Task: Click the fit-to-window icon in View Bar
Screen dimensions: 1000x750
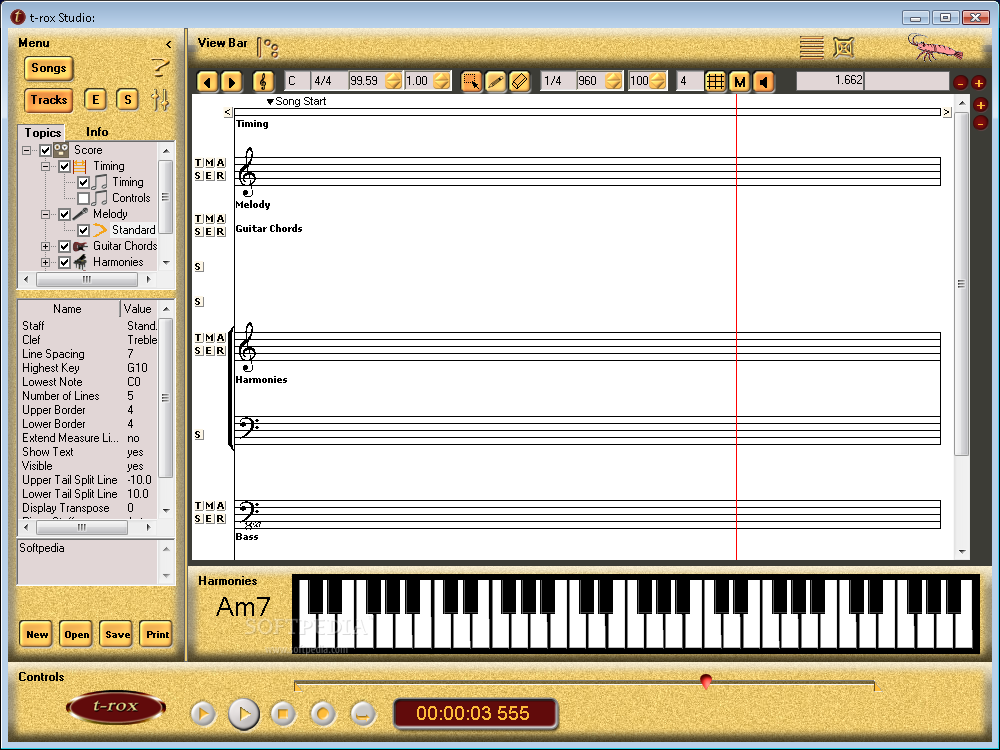Action: [843, 47]
